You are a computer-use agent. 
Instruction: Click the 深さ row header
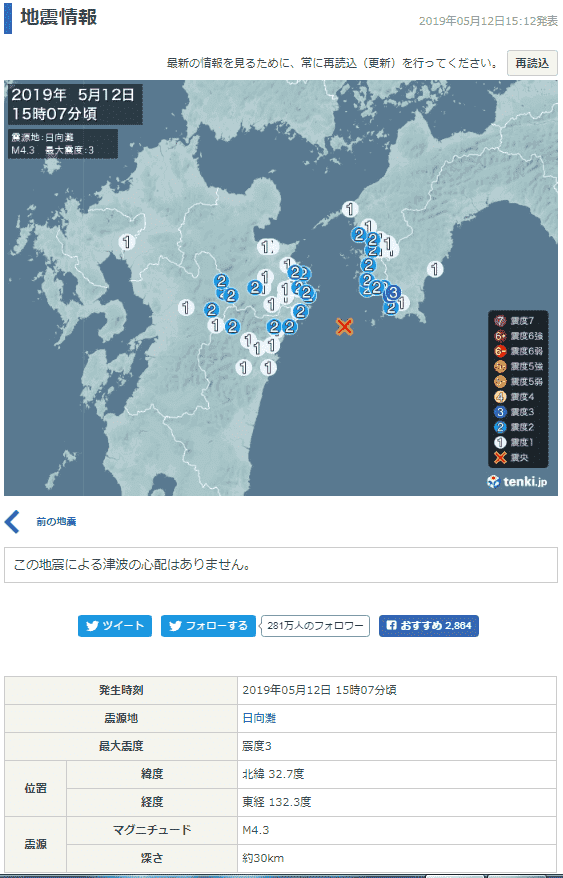click(x=152, y=858)
